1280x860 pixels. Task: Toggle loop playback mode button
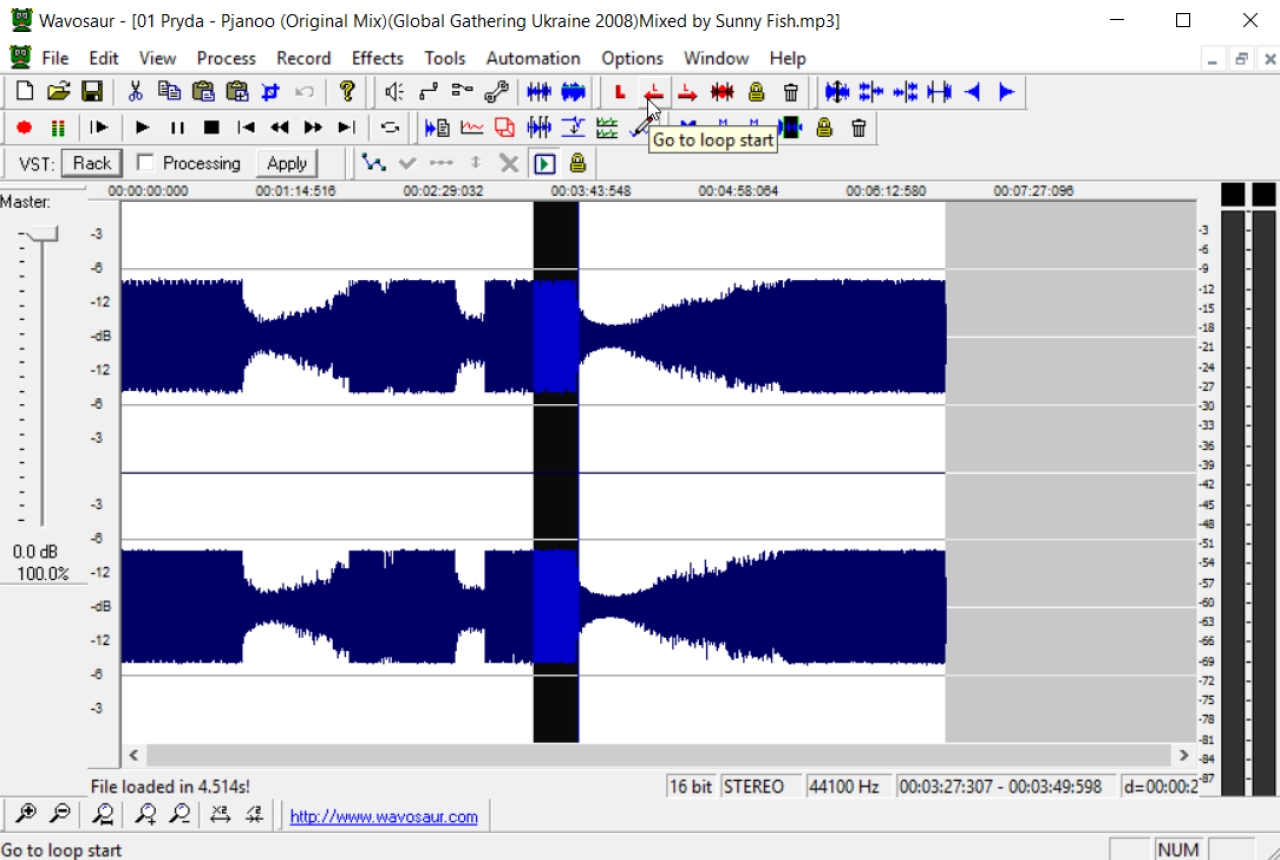(390, 127)
